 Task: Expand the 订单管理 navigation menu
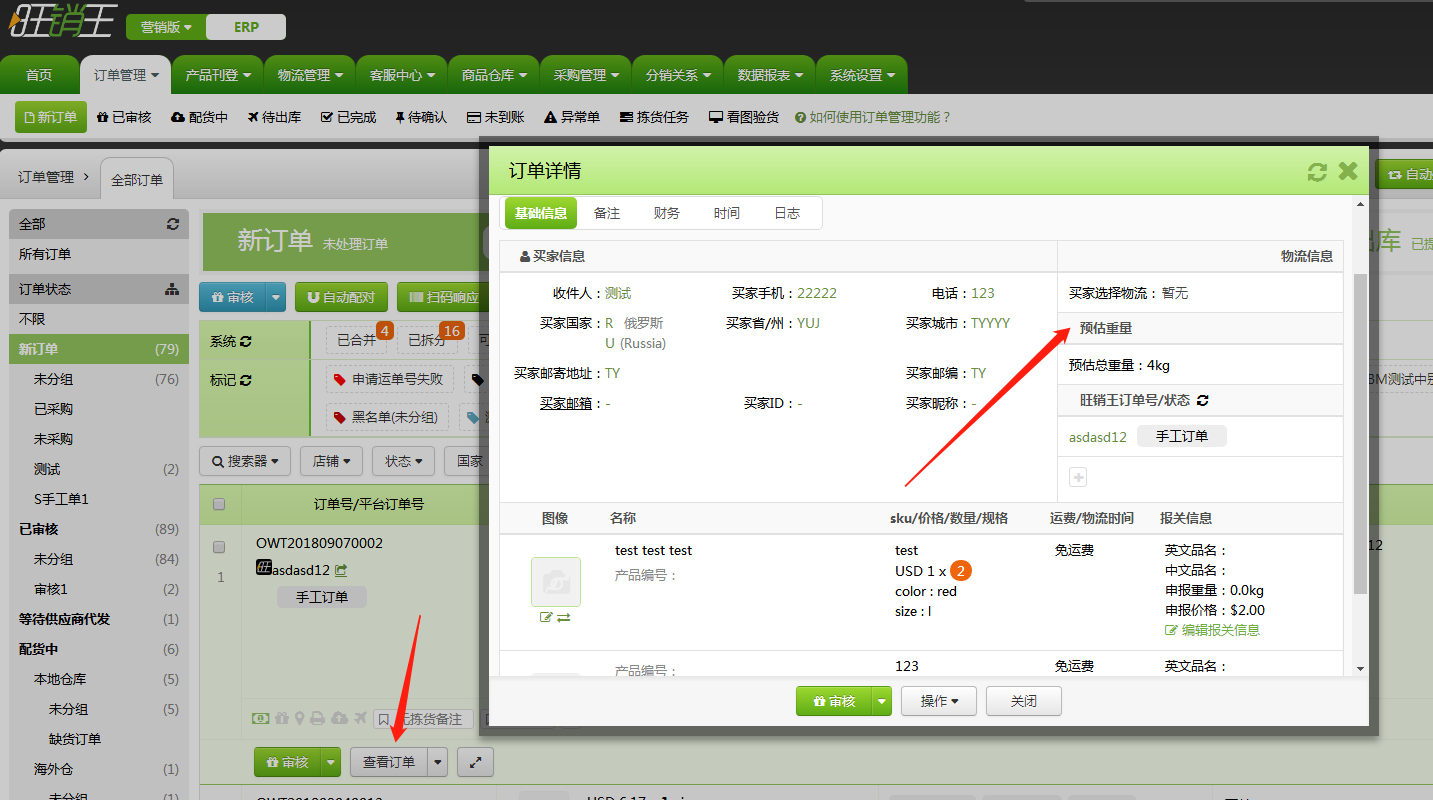pos(125,75)
